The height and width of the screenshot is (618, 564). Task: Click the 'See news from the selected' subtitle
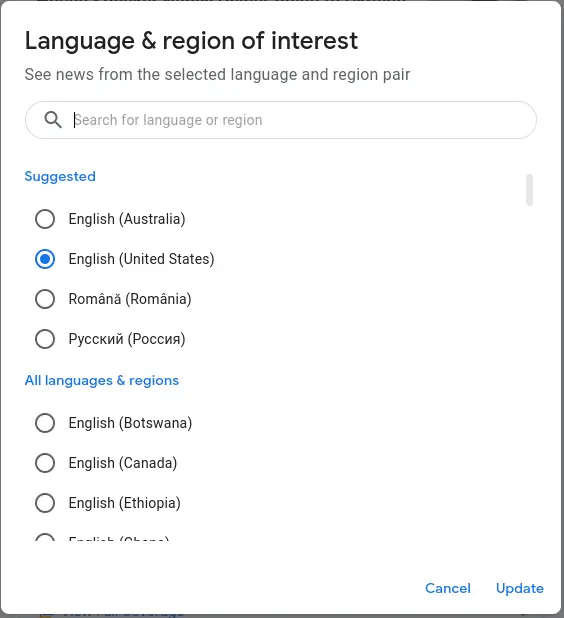coord(217,74)
